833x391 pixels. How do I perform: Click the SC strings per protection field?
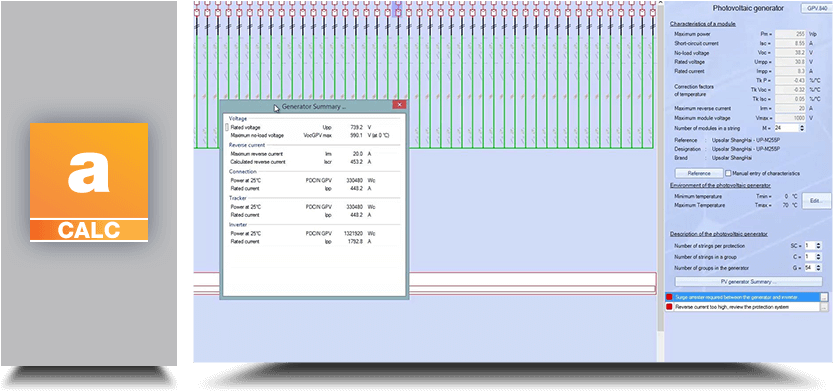809,246
